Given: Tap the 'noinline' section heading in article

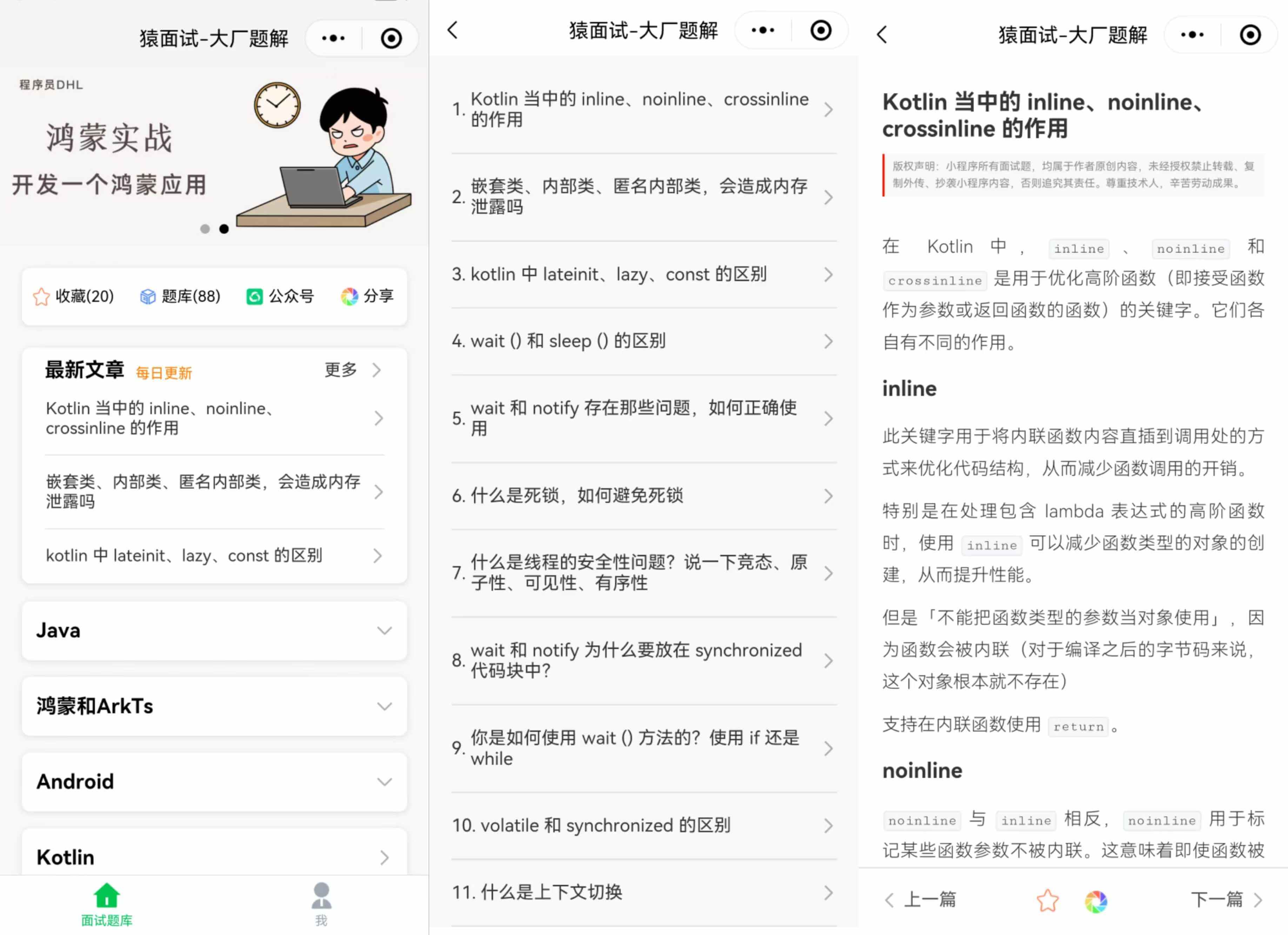Looking at the screenshot, I should click(x=922, y=771).
